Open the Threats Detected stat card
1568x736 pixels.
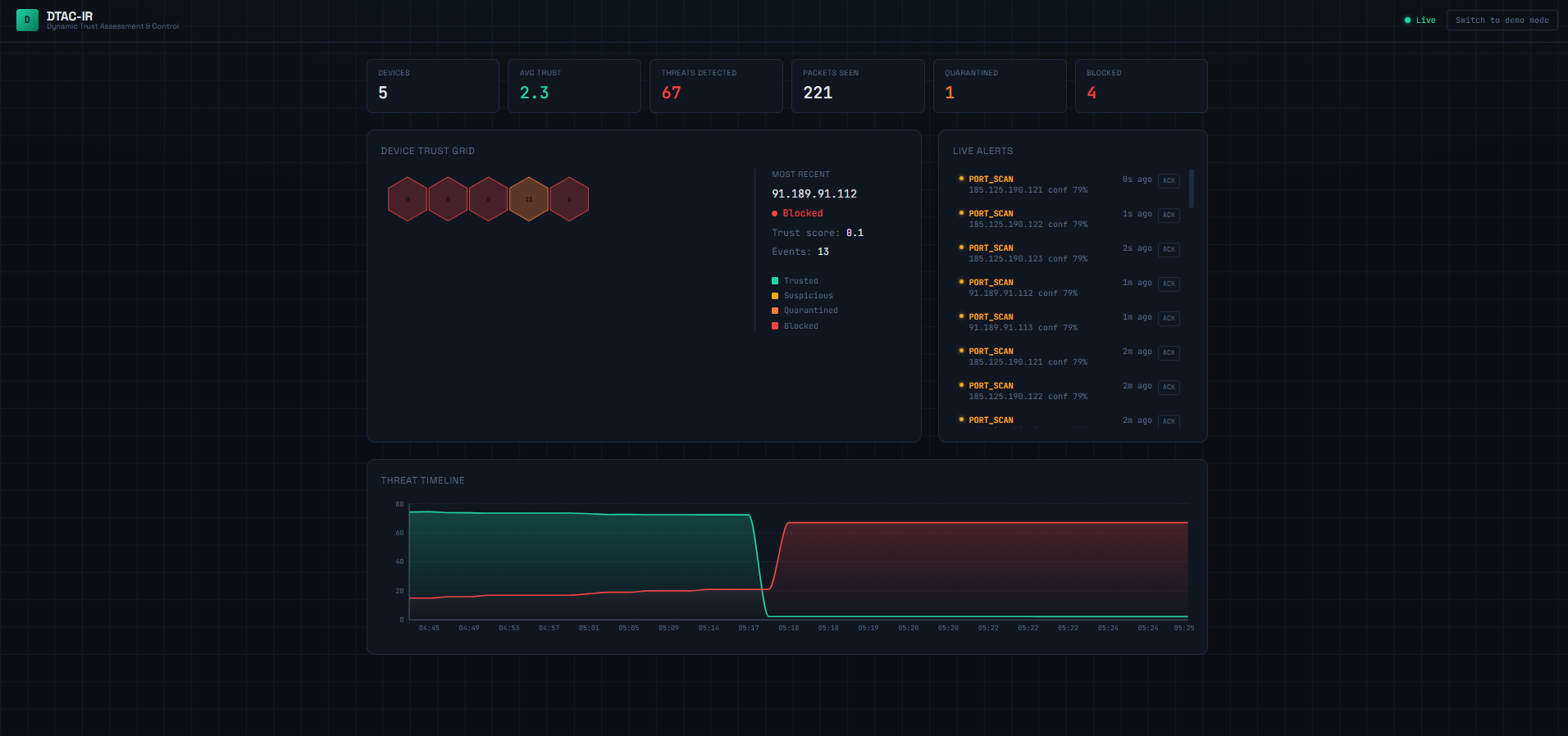pyautogui.click(x=716, y=86)
